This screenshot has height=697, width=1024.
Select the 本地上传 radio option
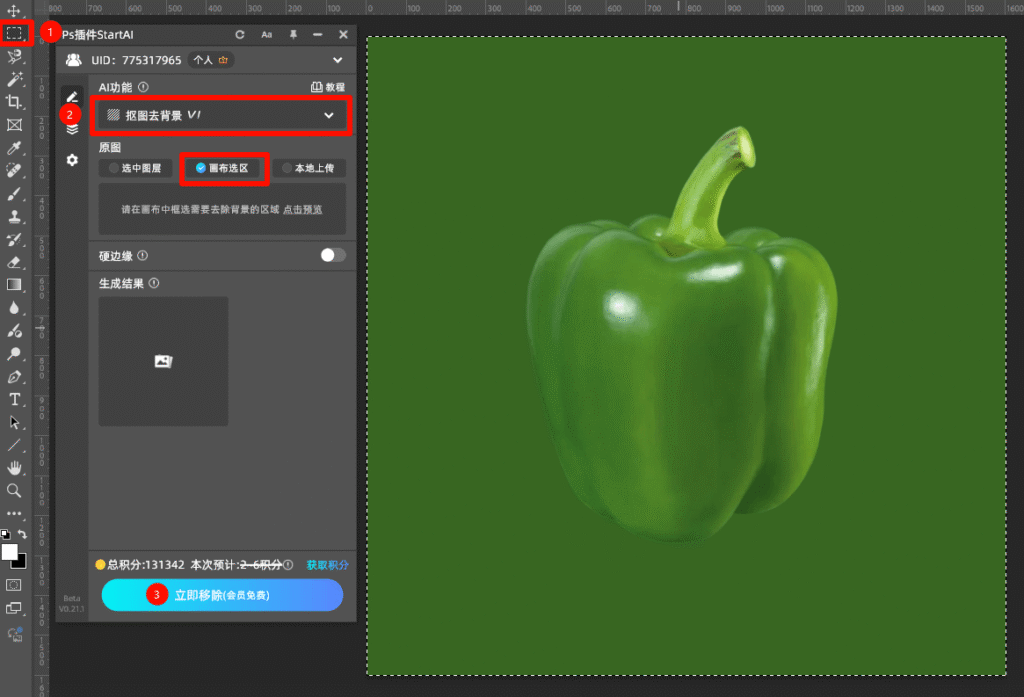point(308,168)
